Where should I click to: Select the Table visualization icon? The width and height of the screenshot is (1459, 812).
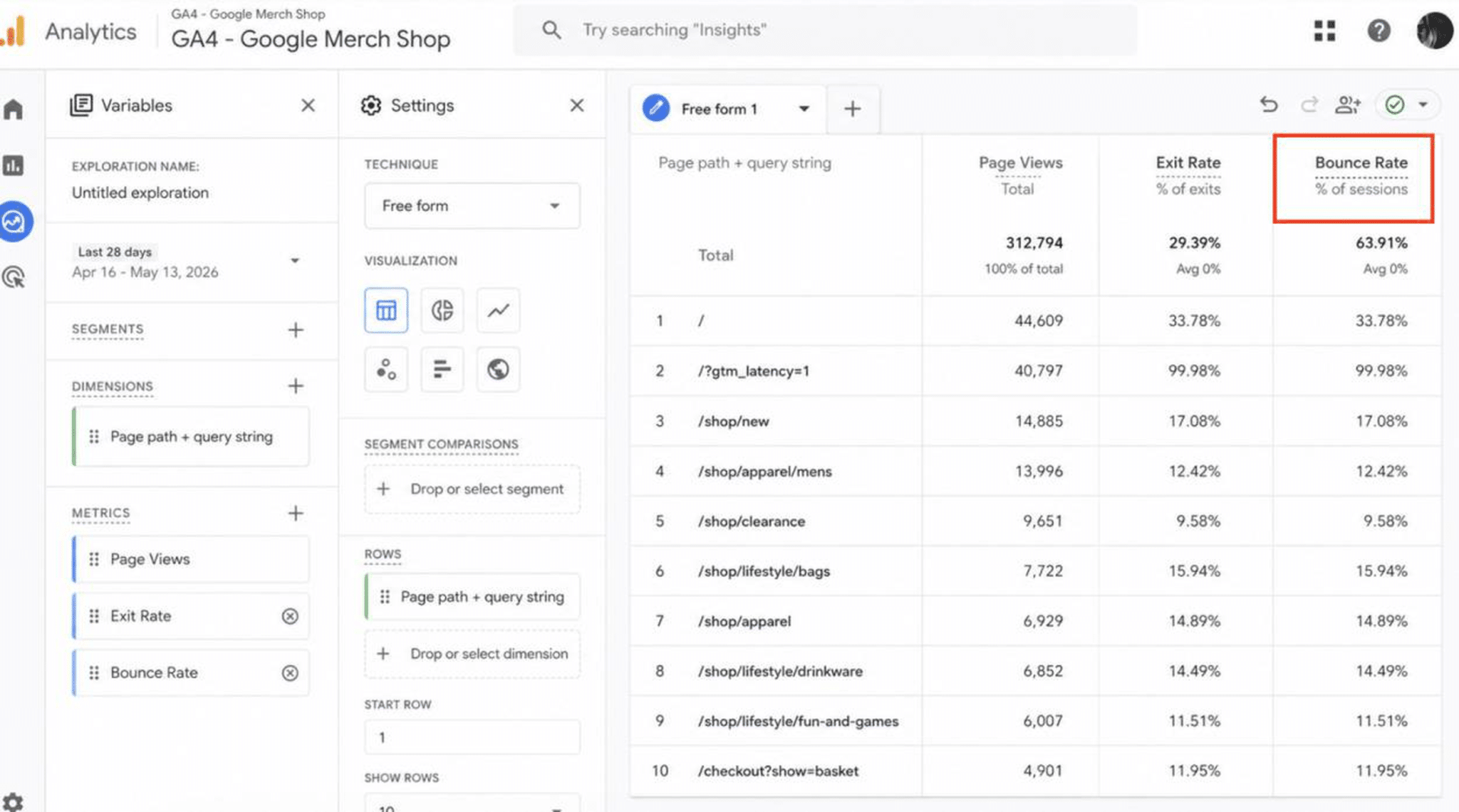click(x=386, y=311)
